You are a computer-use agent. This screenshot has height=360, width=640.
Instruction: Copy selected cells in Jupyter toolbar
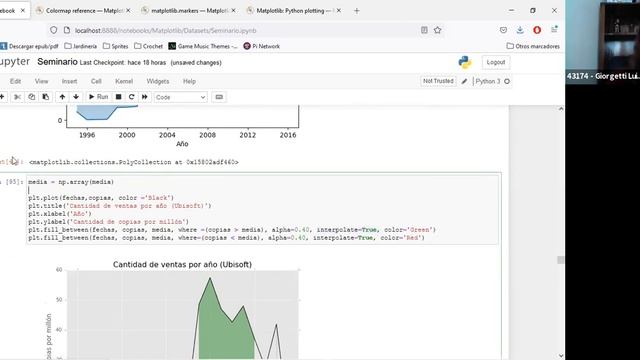pos(31,97)
